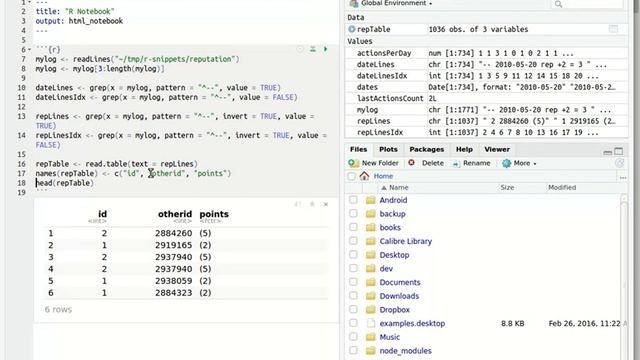The height and width of the screenshot is (360, 640).
Task: Check the node_modules folder checkbox
Action: tap(353, 350)
